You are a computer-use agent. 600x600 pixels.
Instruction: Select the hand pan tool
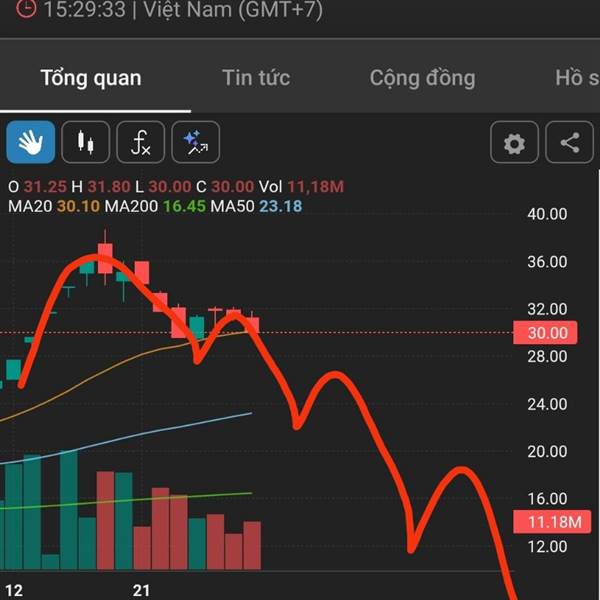[x=31, y=142]
